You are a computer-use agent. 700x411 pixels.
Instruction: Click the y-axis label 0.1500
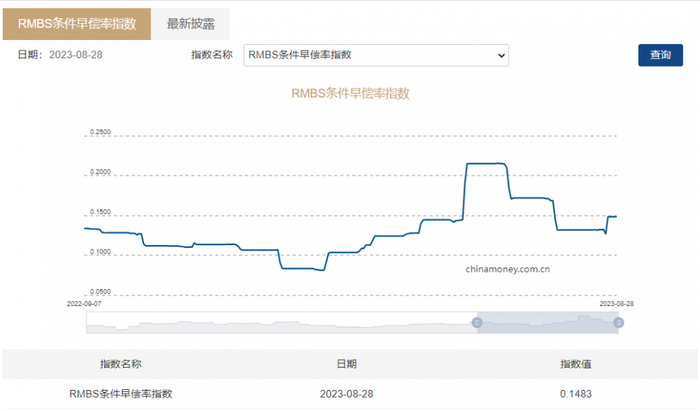point(100,212)
